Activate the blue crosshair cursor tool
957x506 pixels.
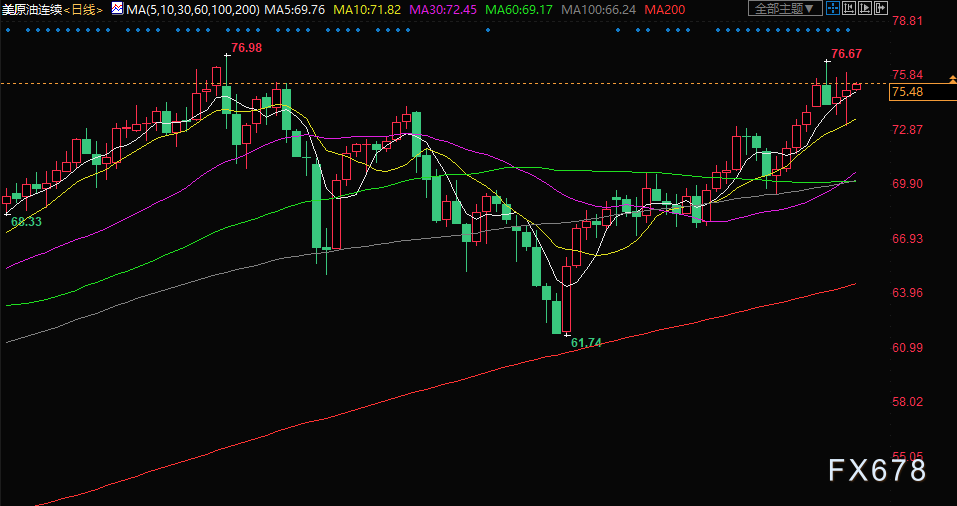[x=831, y=9]
